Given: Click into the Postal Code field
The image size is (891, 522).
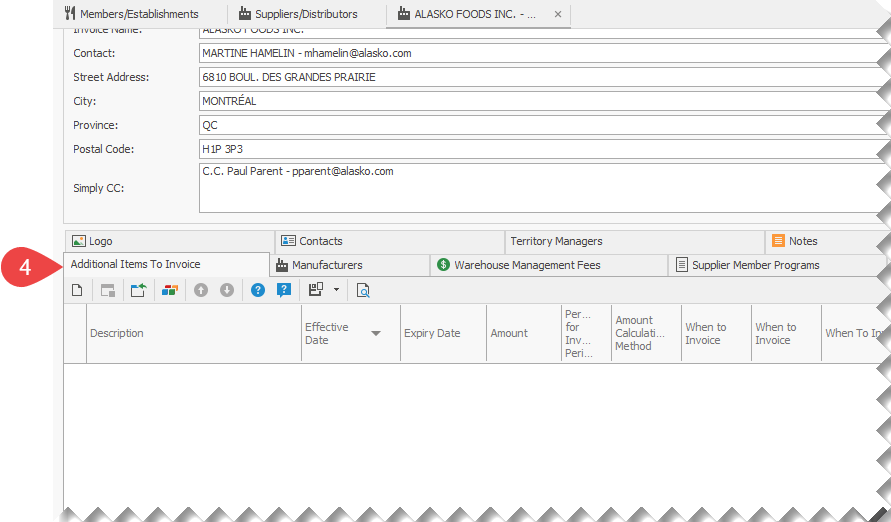Looking at the screenshot, I should 540,149.
